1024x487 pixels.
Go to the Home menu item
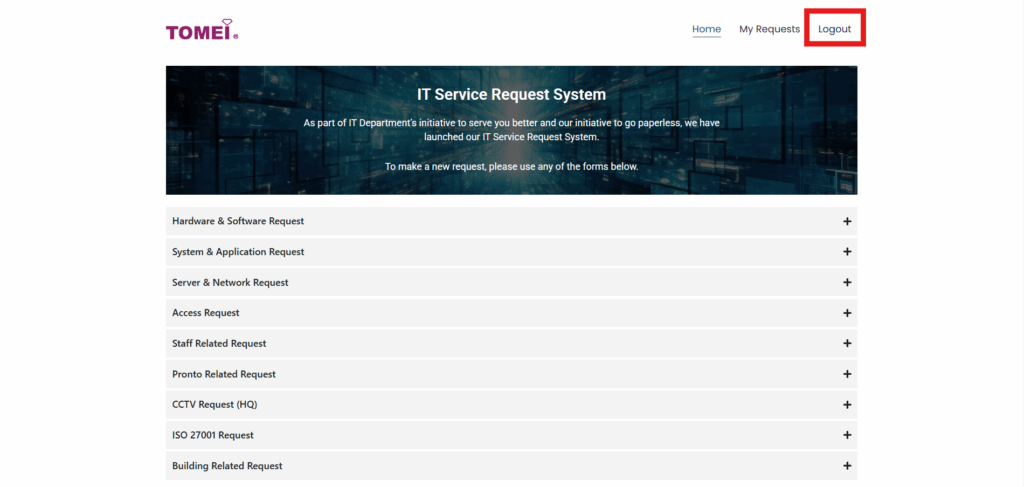pyautogui.click(x=706, y=29)
